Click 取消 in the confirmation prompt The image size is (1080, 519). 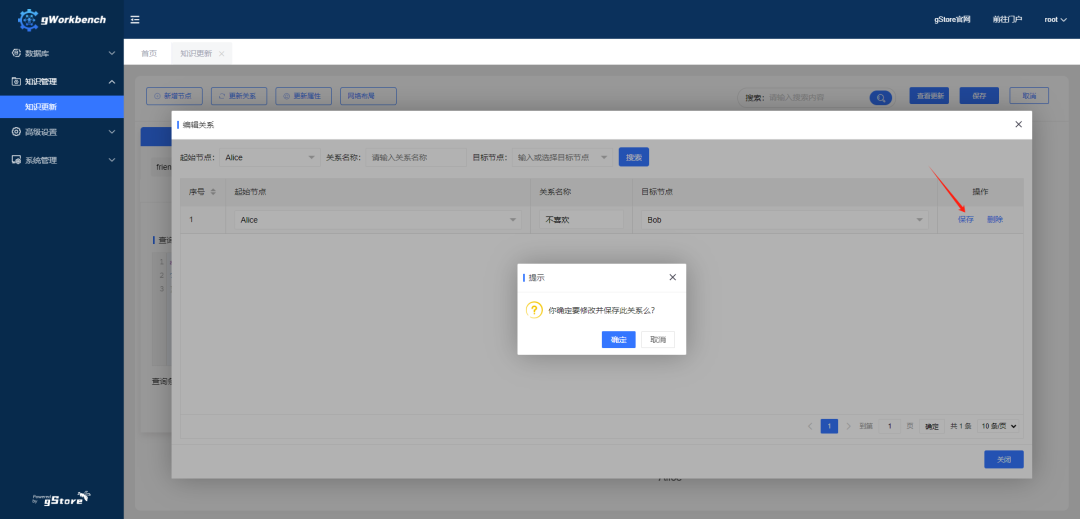658,339
